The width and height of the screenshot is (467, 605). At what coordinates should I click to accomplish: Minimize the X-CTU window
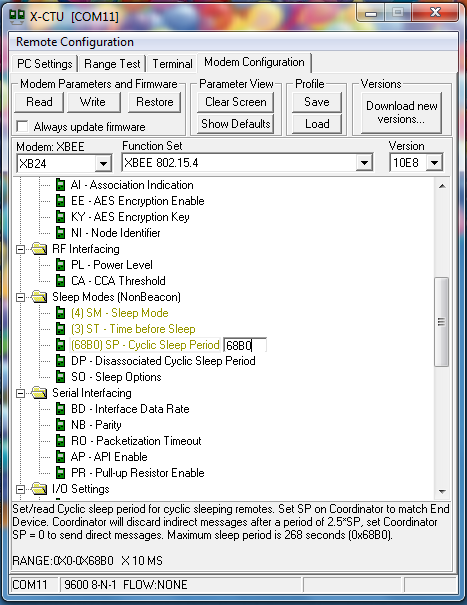(x=371, y=14)
